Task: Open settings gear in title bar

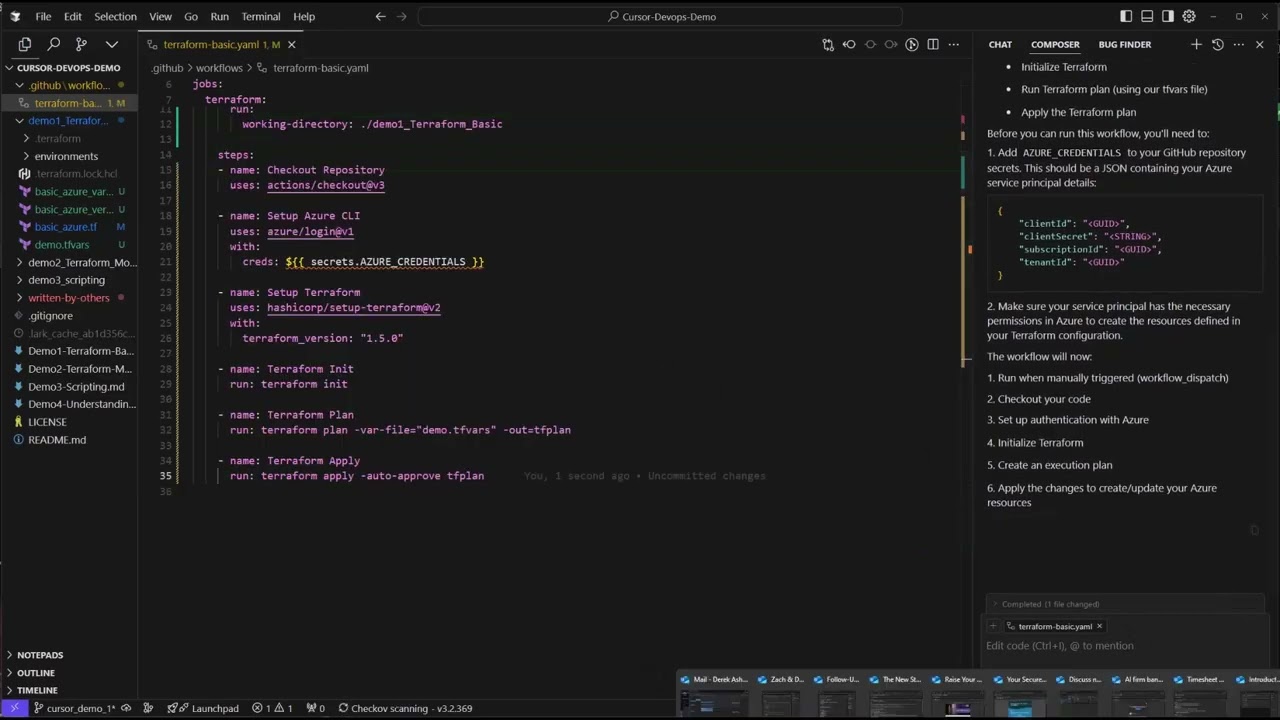Action: [x=1189, y=16]
